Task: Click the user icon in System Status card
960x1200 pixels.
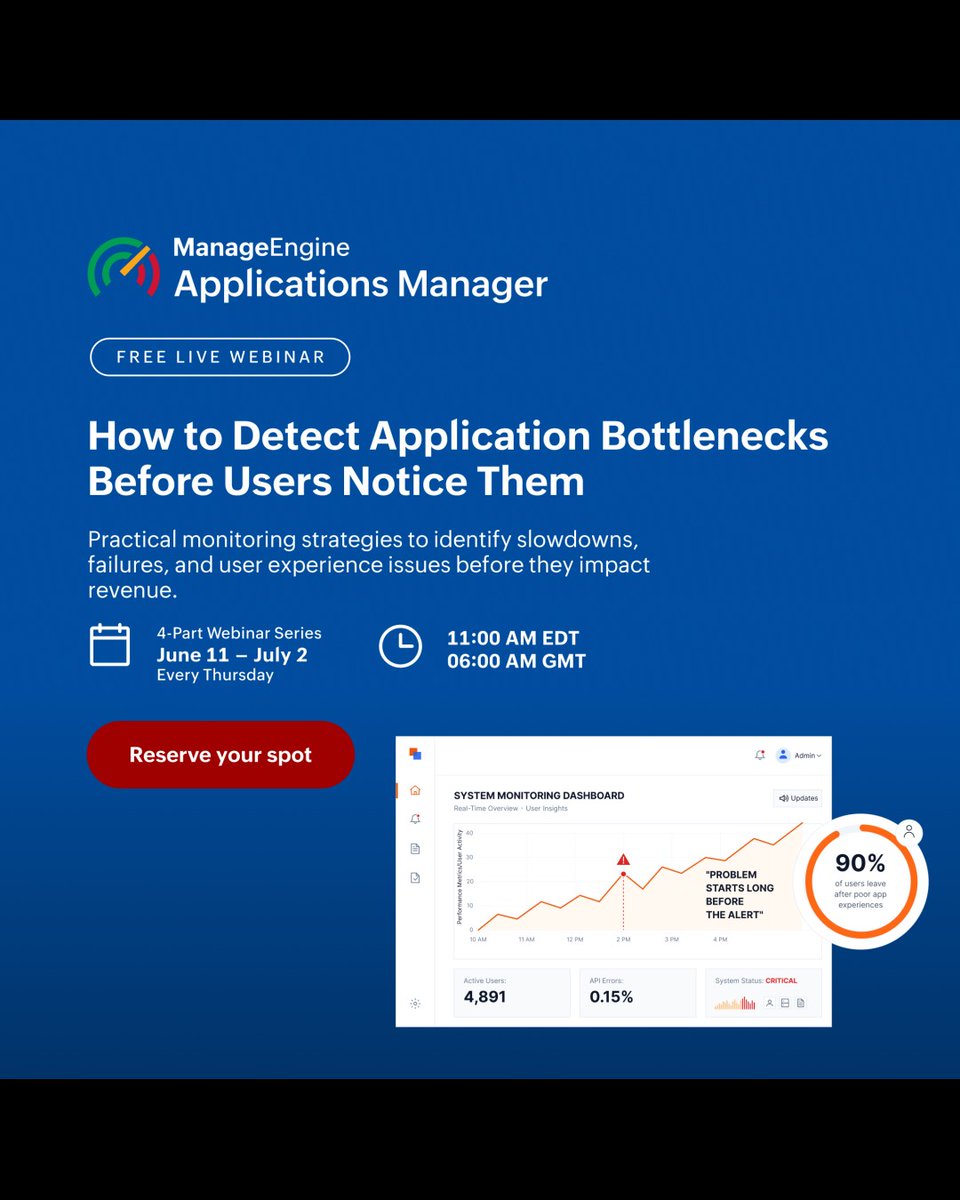Action: (769, 1003)
